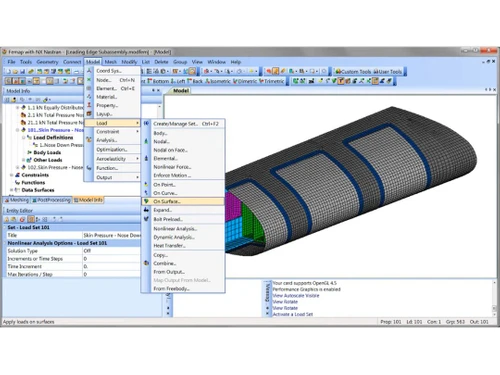Click the Save disk icon in toolbar
Screen dimensions: 500x375
pos(23,71)
